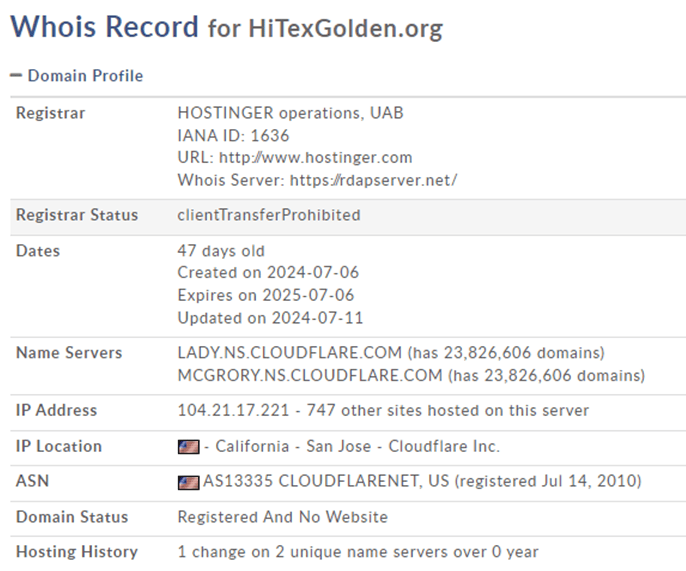Viewport: 686px width, 571px height.
Task: Click the Registrar Status row label
Action: [77, 215]
